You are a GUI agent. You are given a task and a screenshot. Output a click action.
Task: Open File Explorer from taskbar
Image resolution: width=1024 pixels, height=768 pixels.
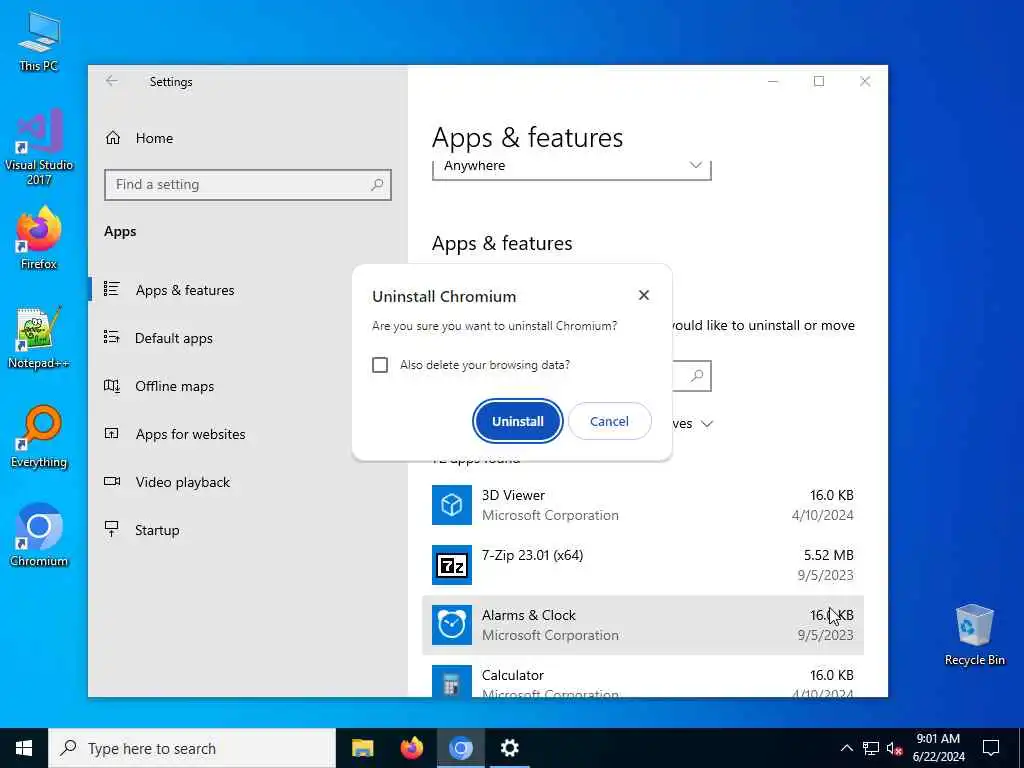(362, 748)
